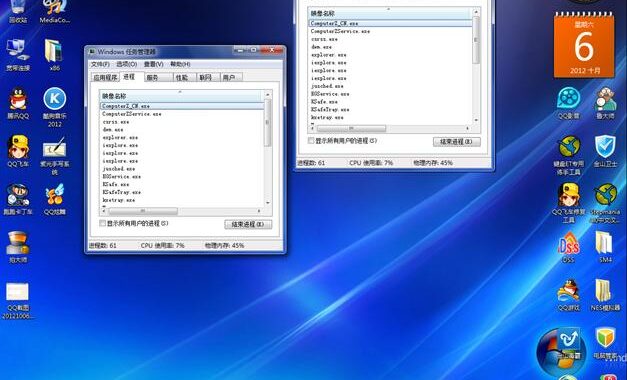Open the 宽带连接 broadband connection icon

pyautogui.click(x=18, y=55)
